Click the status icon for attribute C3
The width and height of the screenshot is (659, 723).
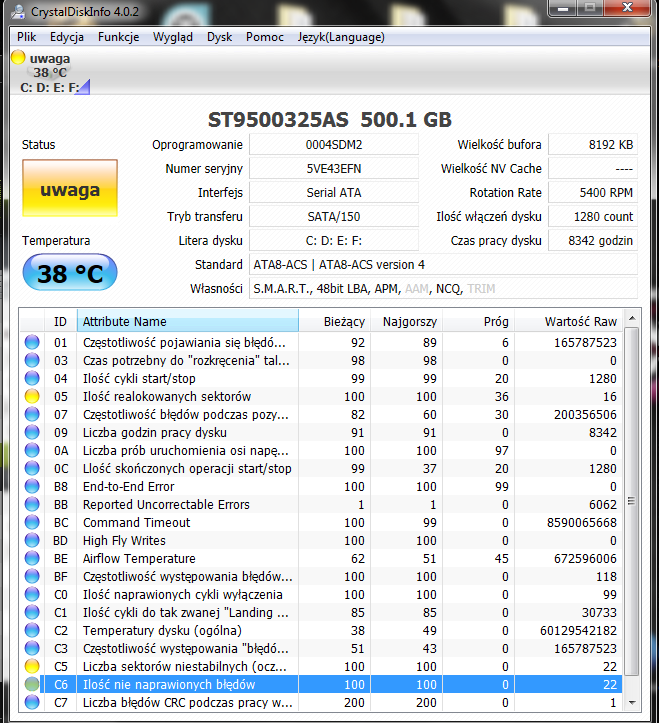pos(32,648)
